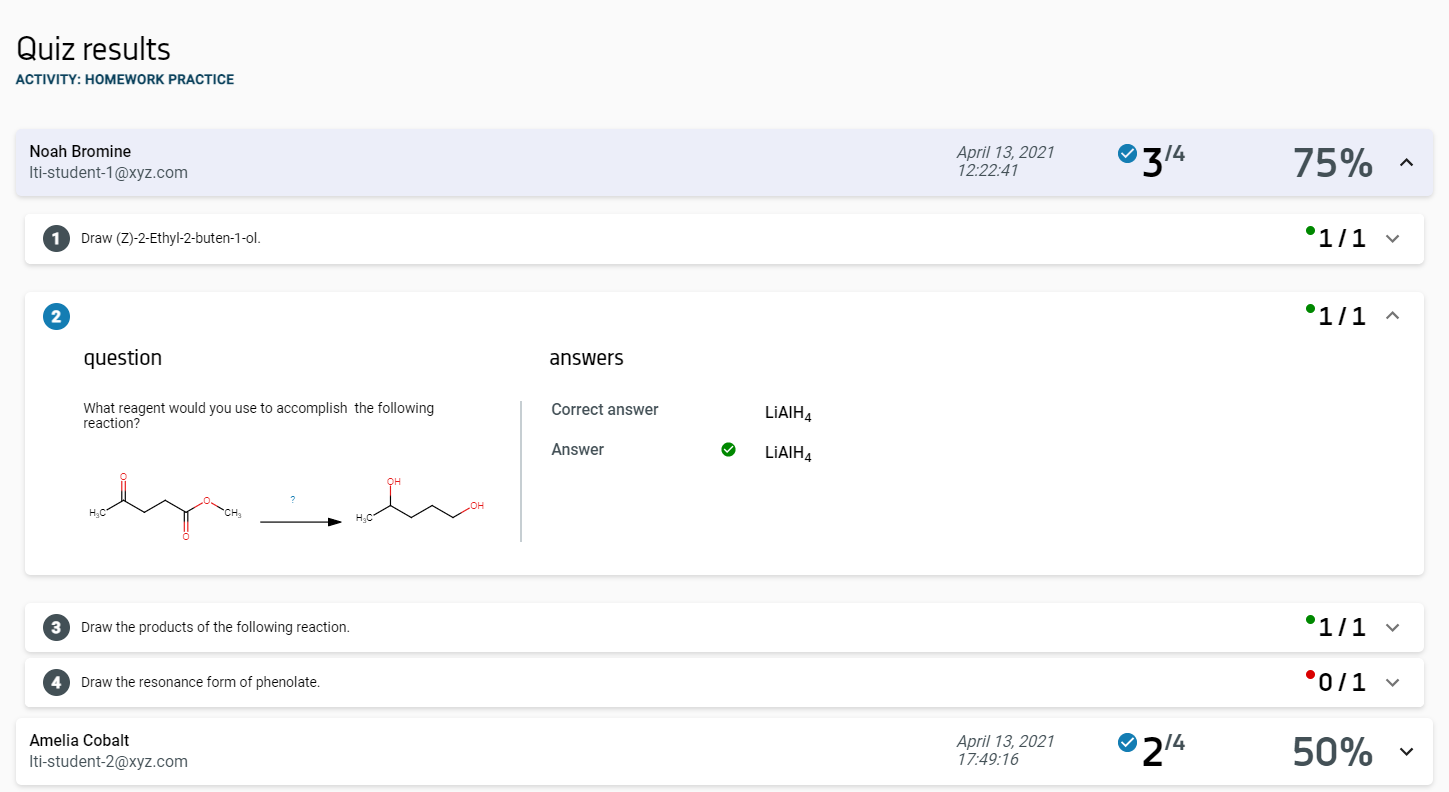Click blue verified checkmark beside Amelia's 2/4 score
1449x792 pixels.
tap(1127, 742)
